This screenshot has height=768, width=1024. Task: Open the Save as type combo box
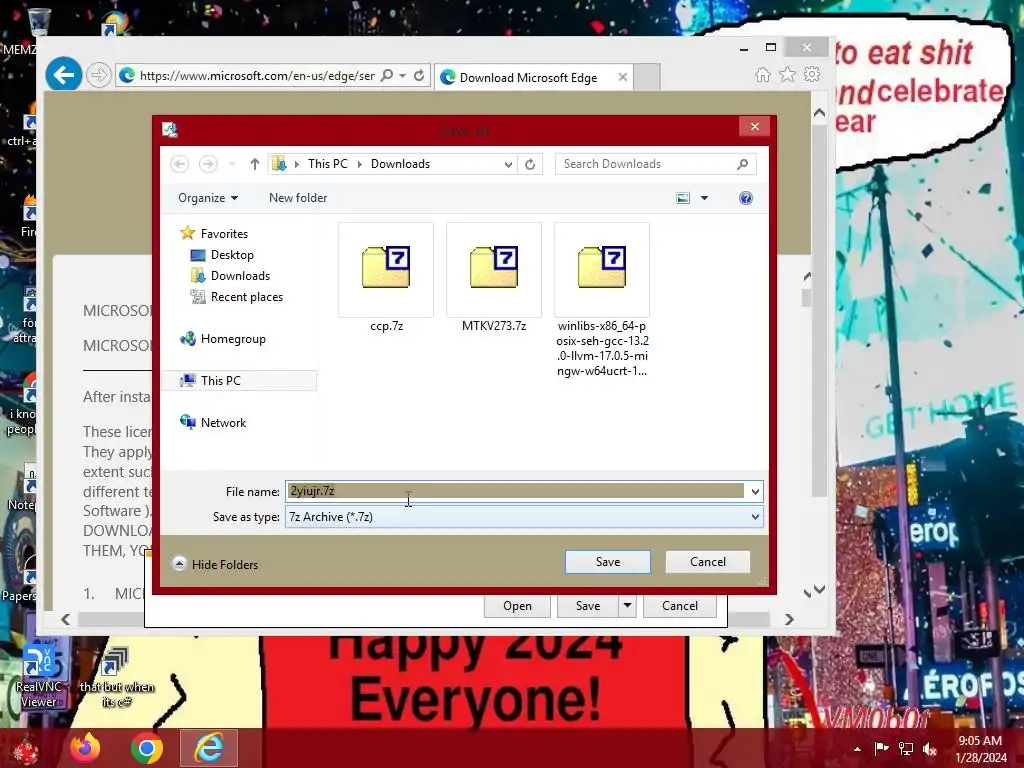pyautogui.click(x=524, y=517)
